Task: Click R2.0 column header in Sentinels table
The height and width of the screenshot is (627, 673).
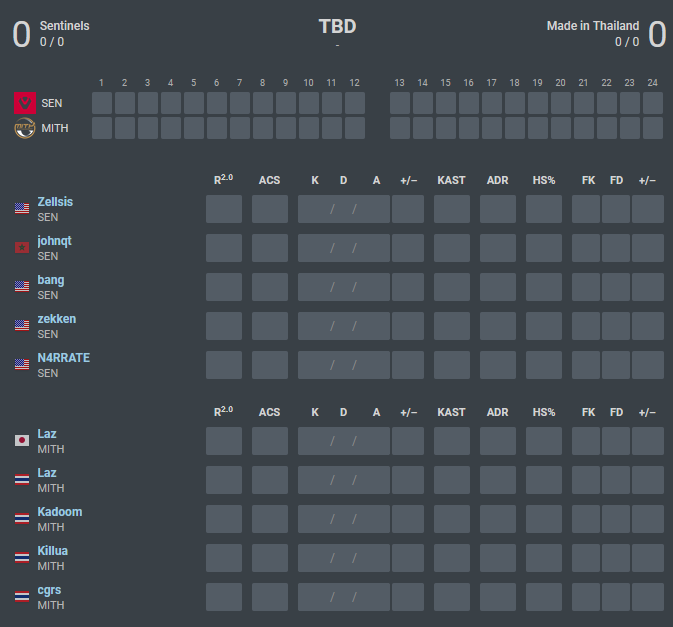Action: pos(223,179)
